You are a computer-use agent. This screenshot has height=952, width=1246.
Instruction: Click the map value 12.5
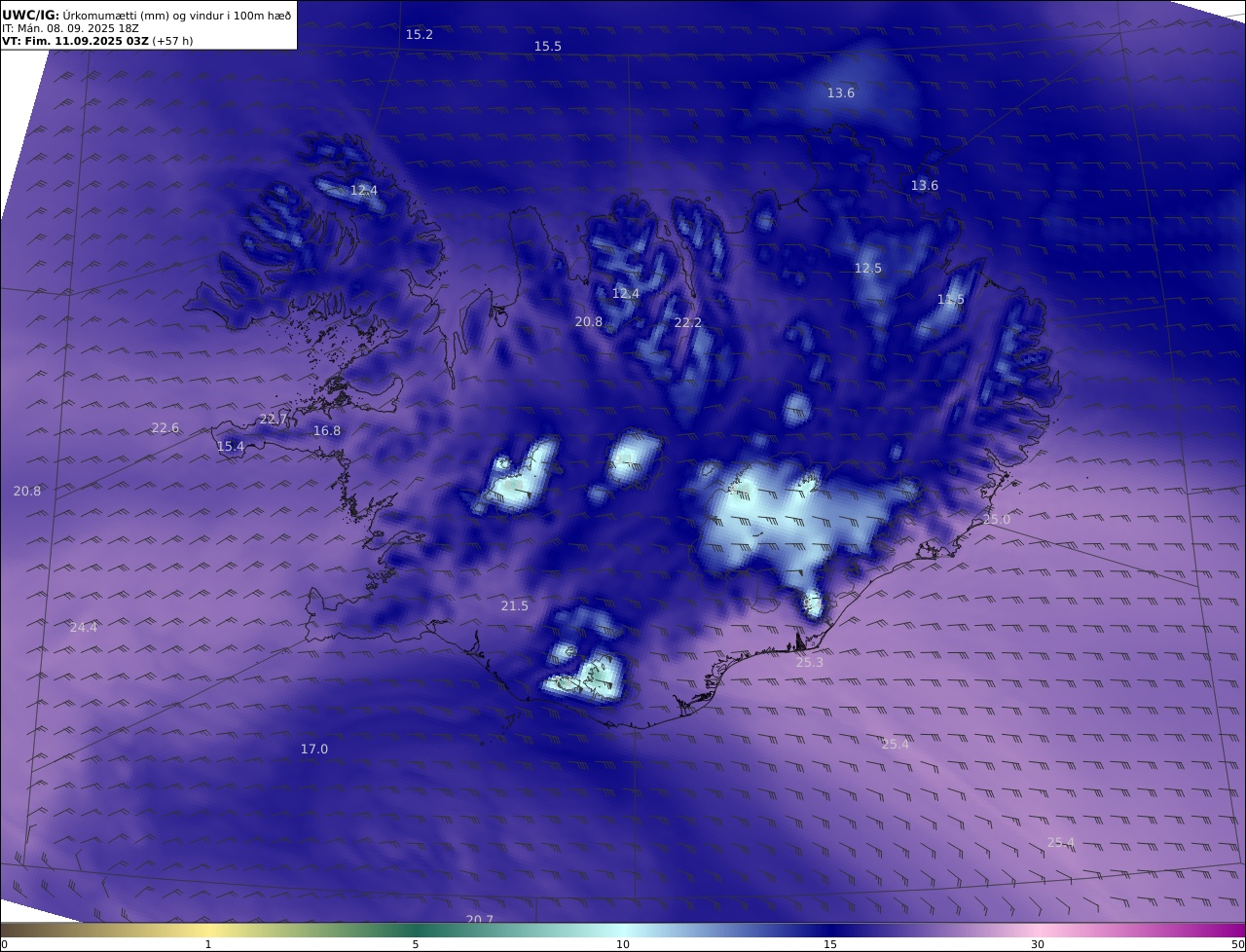[x=868, y=268]
